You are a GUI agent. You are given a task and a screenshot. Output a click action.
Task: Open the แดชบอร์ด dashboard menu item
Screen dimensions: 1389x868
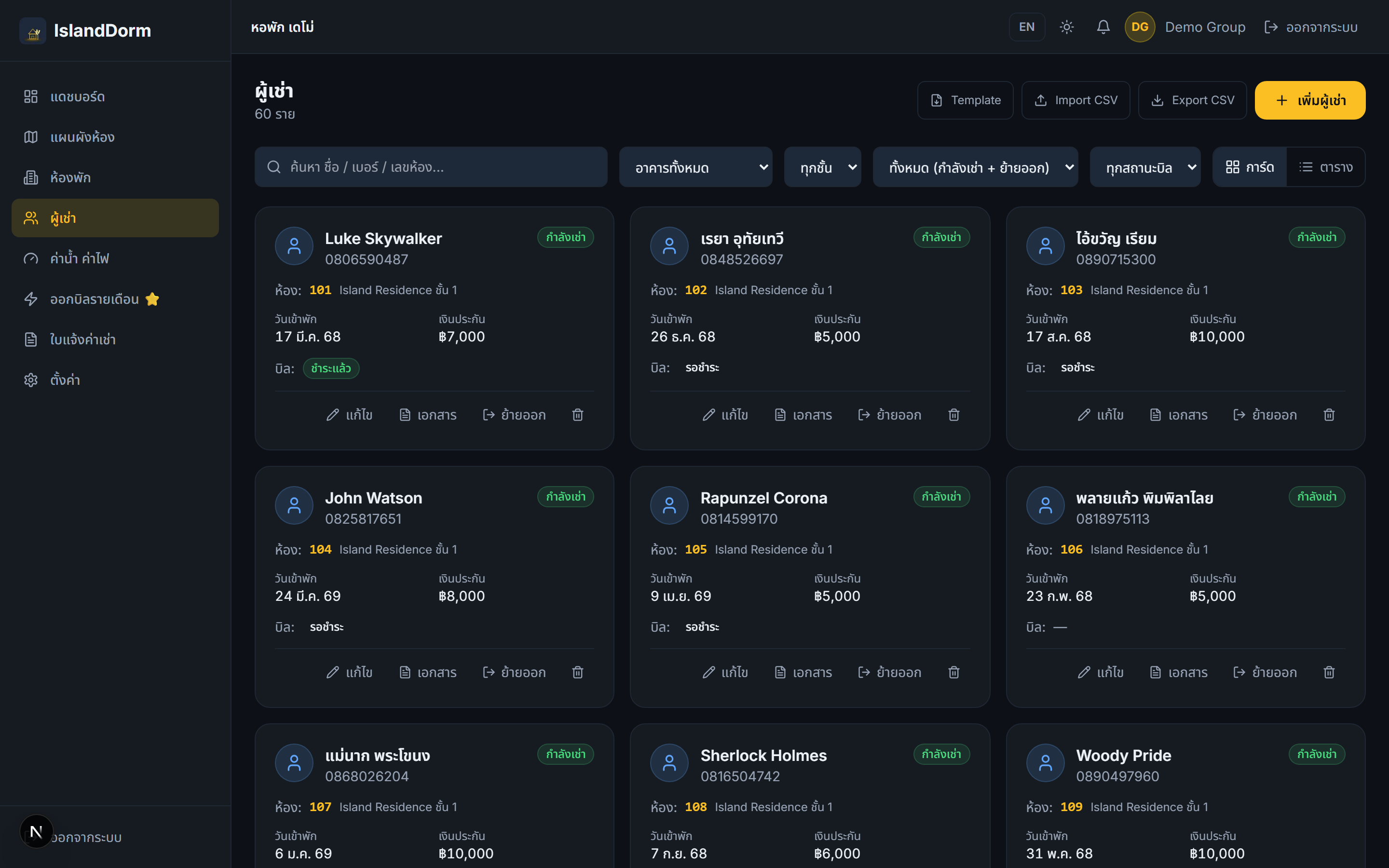click(x=115, y=96)
